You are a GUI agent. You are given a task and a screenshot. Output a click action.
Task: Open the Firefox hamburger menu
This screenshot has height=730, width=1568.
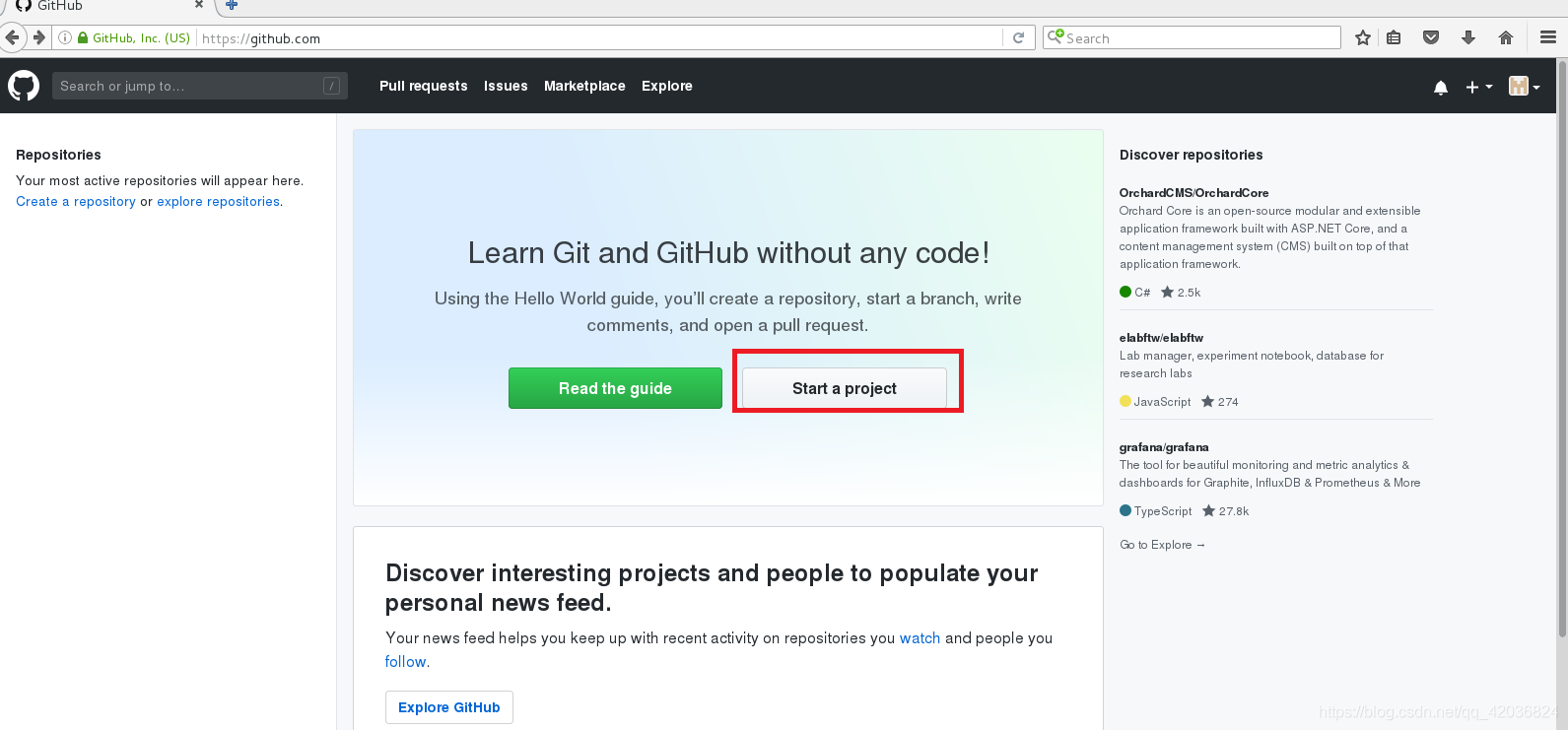tap(1548, 37)
